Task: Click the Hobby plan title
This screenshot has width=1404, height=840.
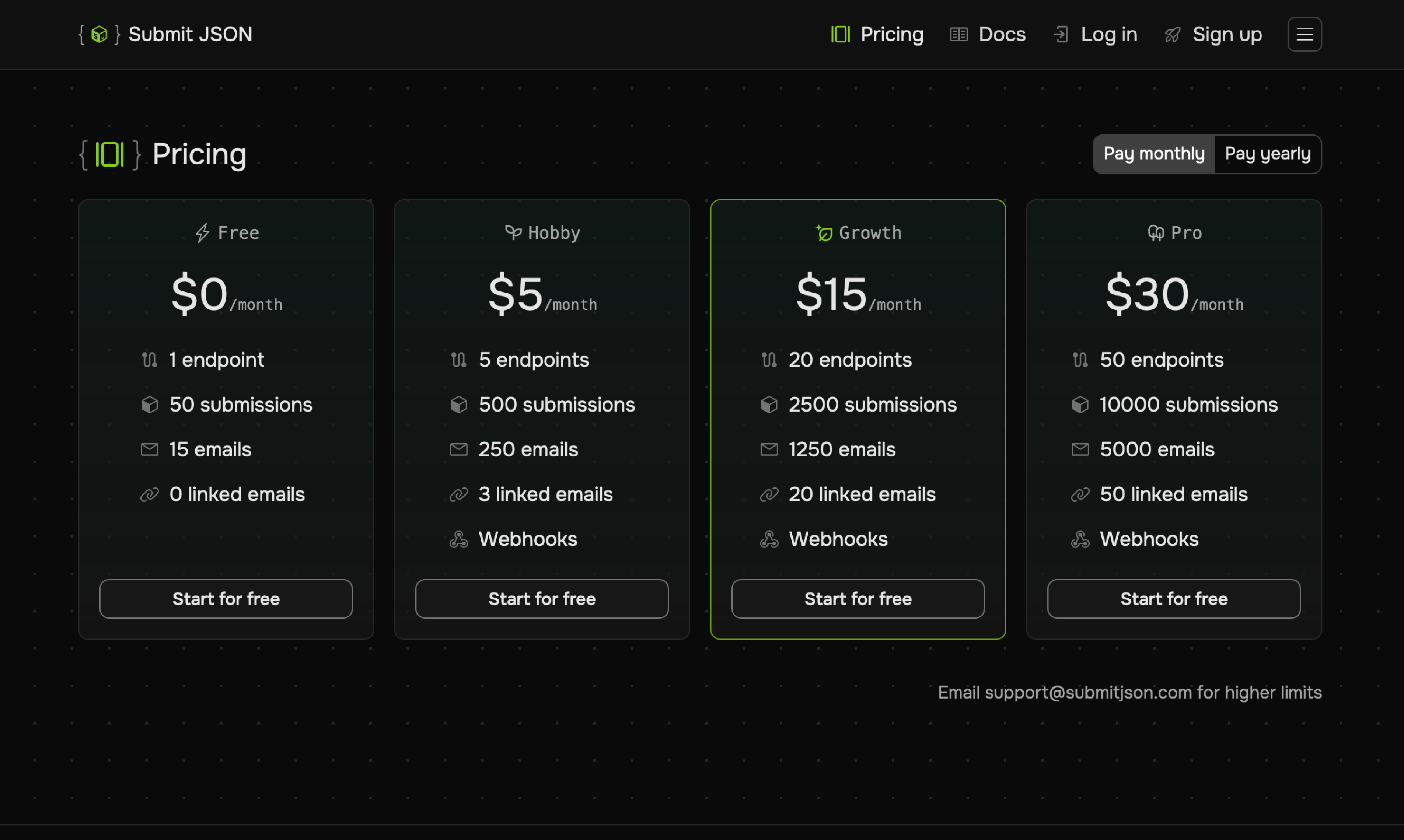Action: coord(554,232)
